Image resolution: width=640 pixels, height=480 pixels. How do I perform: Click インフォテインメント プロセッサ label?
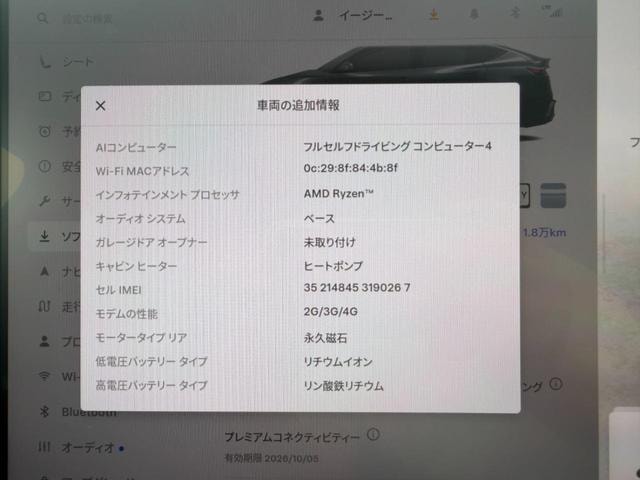[x=167, y=195]
